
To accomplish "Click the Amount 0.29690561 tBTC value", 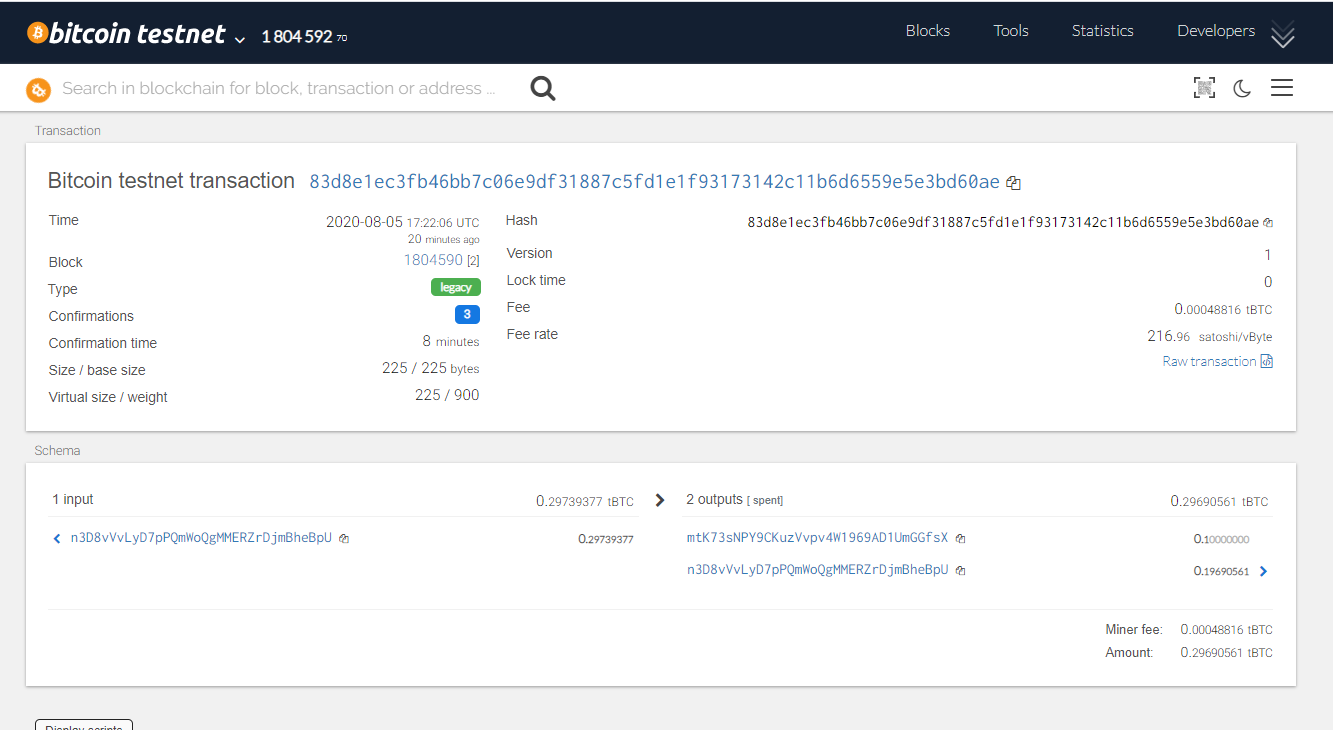I will pyautogui.click(x=1226, y=652).
